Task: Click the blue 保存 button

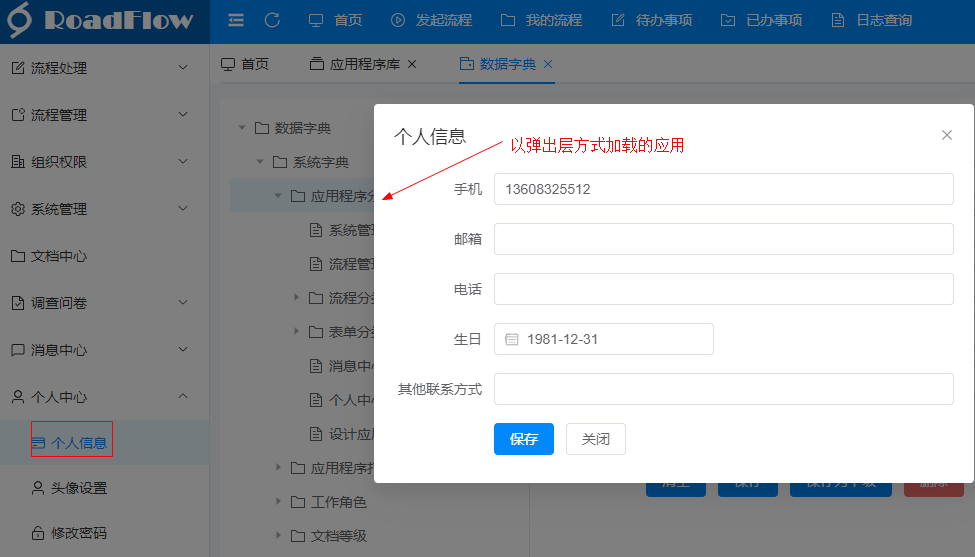Action: [524, 439]
